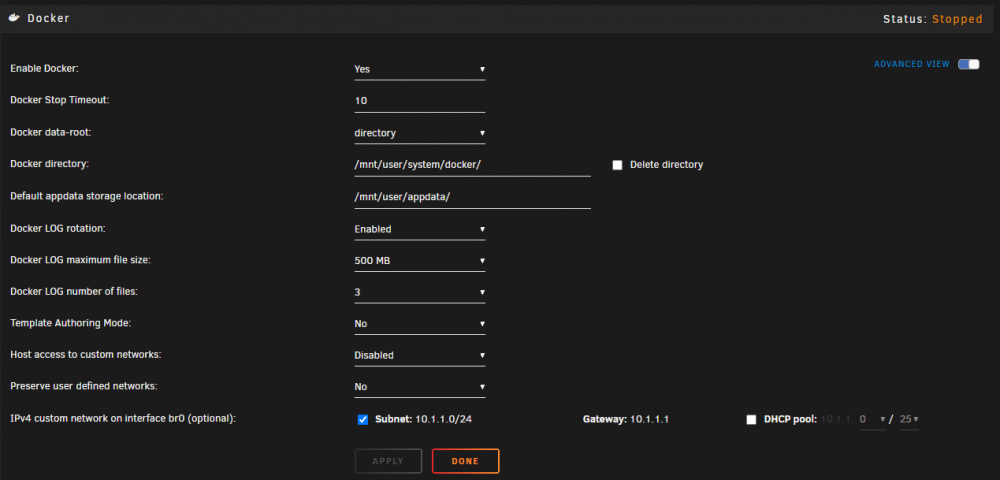
Task: Click the Default appdata storage location label
Action: (87, 196)
